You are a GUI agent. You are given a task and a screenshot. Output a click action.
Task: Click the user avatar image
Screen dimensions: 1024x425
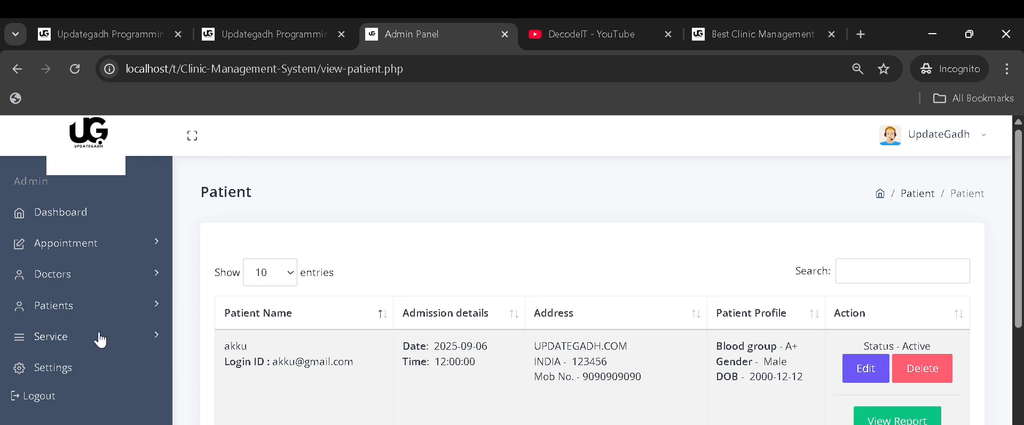point(889,134)
